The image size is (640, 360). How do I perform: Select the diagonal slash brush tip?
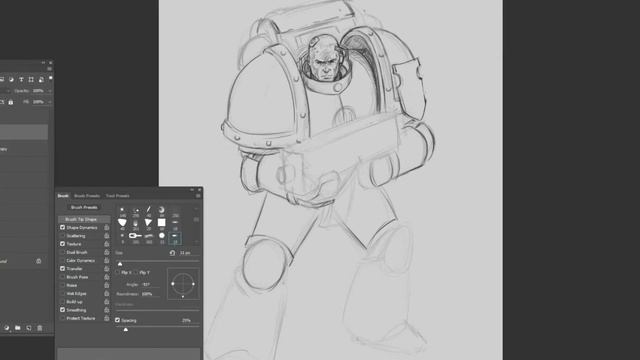click(x=149, y=209)
